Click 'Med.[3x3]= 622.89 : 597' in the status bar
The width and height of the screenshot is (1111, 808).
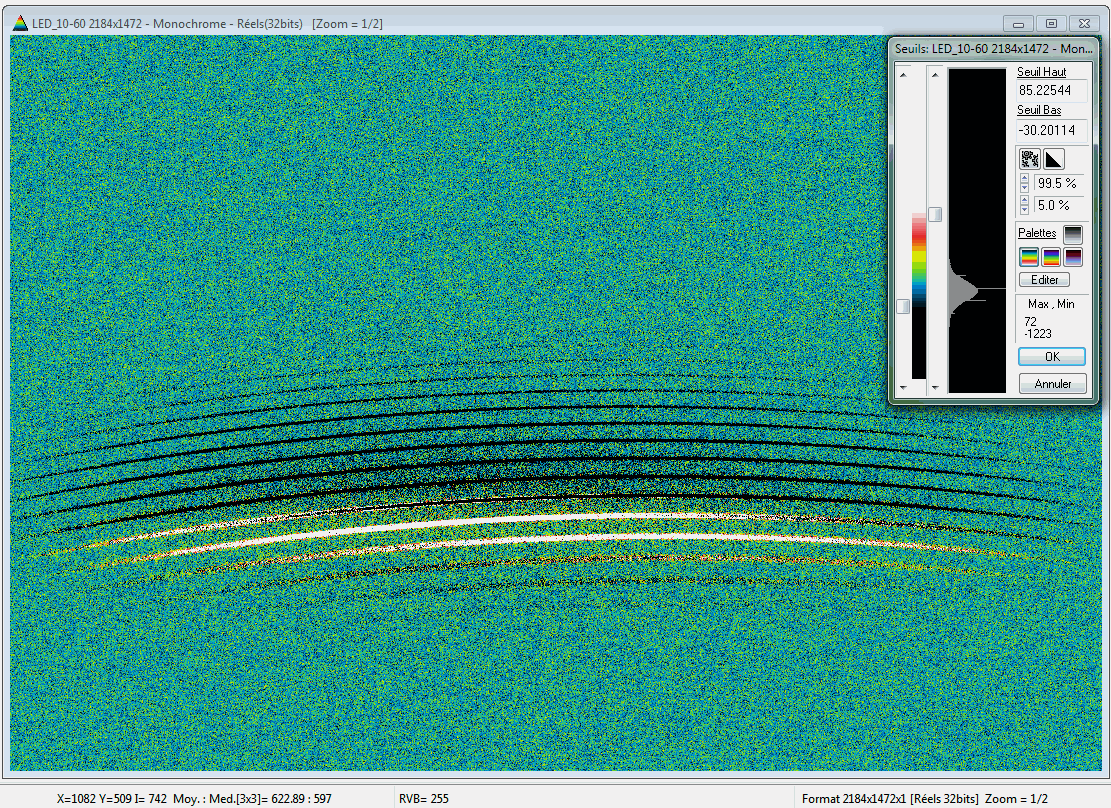(x=273, y=799)
